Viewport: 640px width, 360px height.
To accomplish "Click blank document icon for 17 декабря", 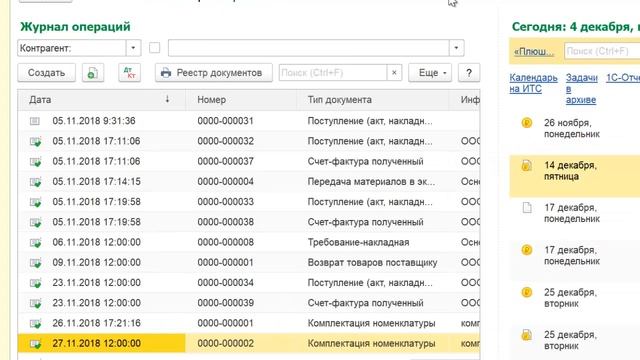I will [x=527, y=208].
